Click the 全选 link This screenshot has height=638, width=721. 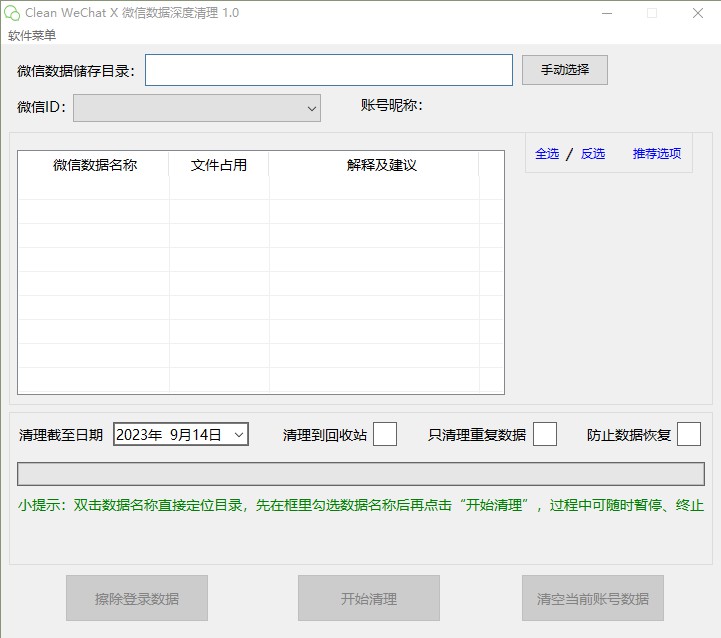pos(547,153)
